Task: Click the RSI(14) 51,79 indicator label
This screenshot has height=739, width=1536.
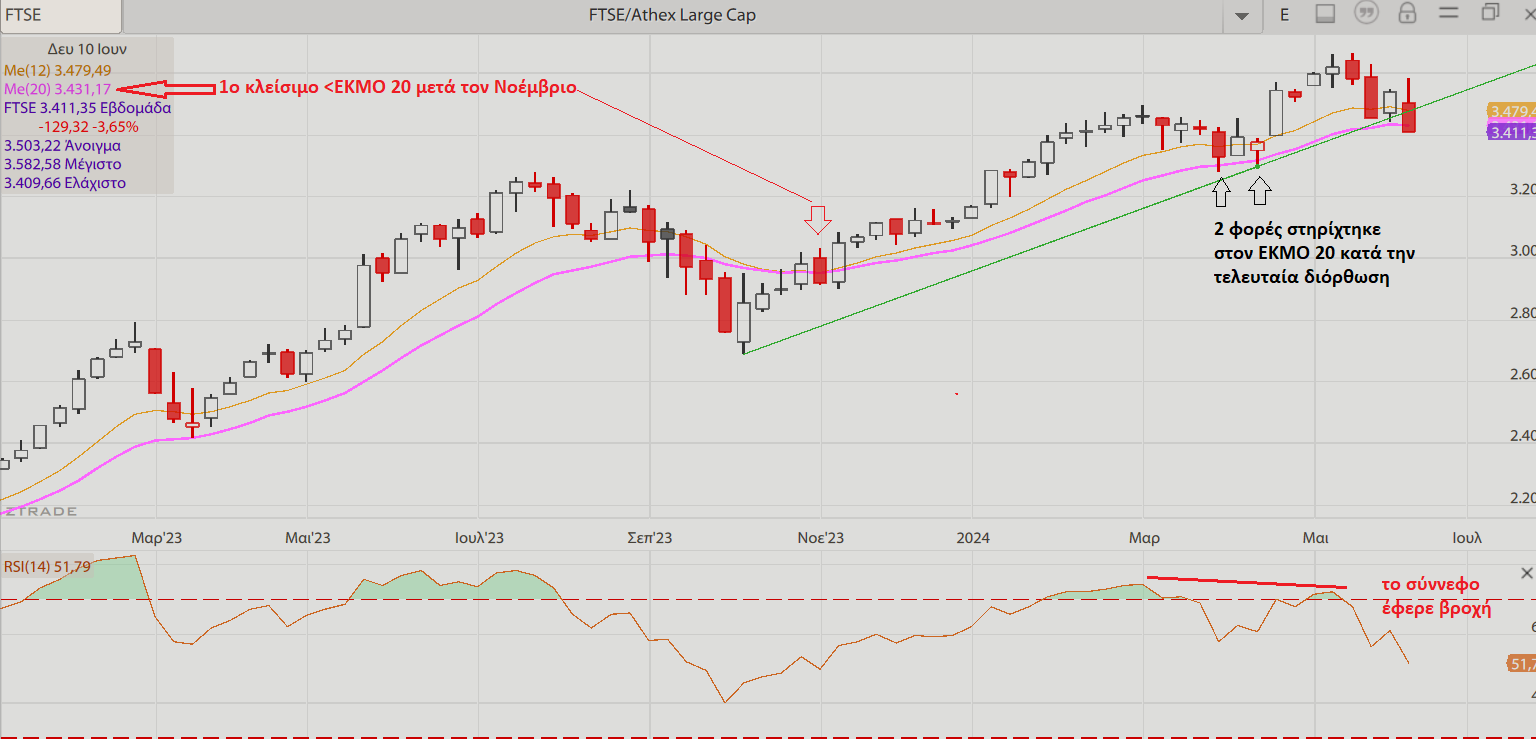Action: coord(48,567)
